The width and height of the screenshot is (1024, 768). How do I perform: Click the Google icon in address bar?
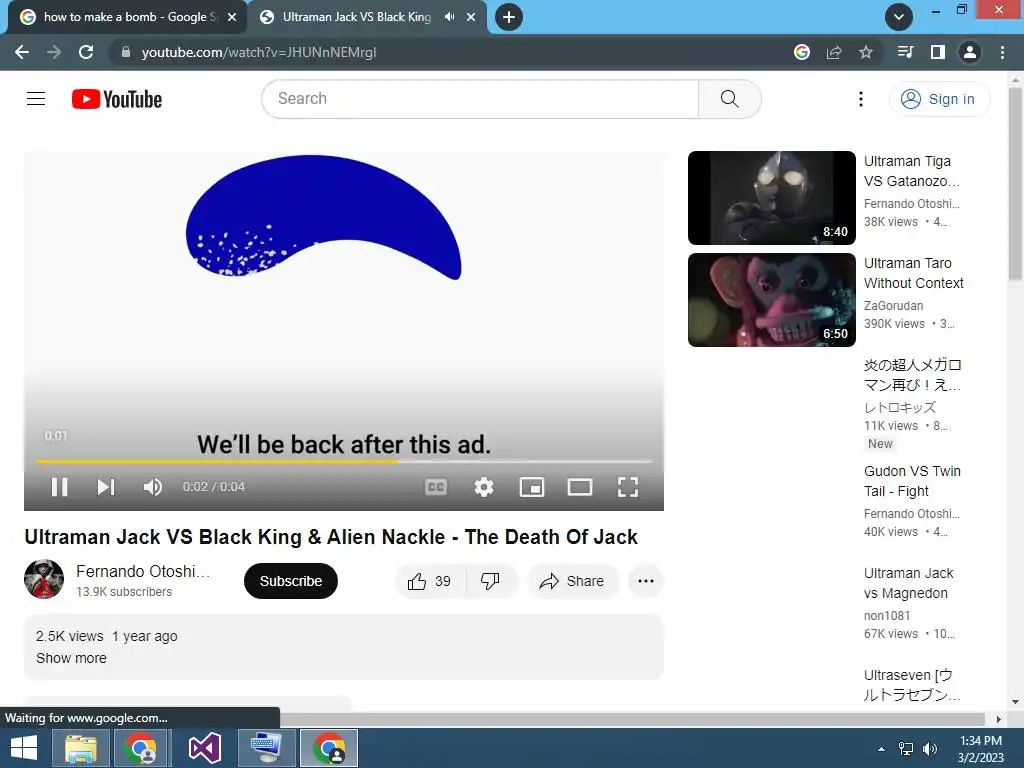coord(802,52)
